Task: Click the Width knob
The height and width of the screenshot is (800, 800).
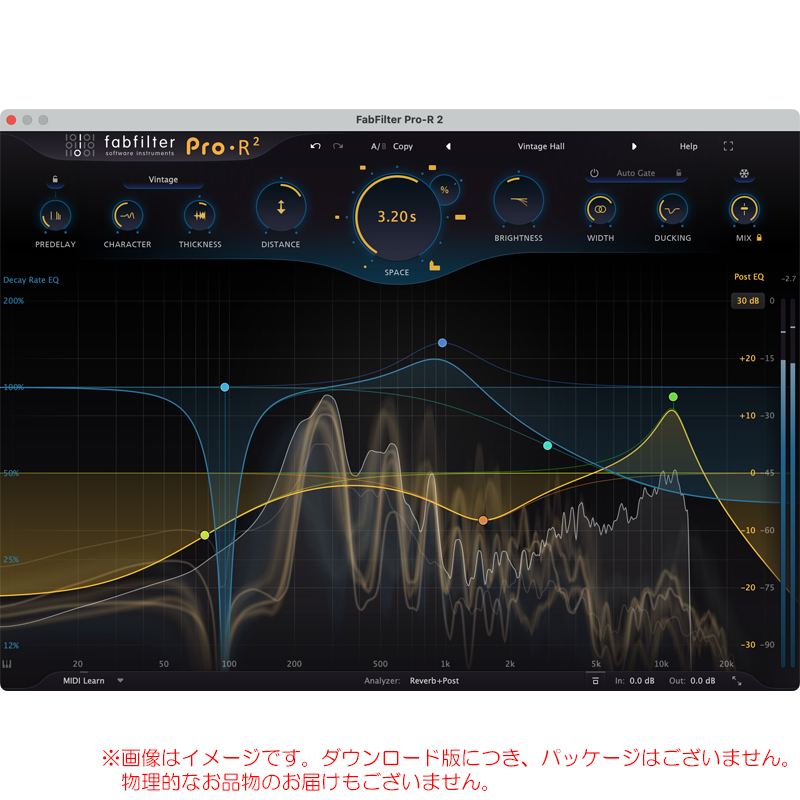Action: tap(600, 210)
